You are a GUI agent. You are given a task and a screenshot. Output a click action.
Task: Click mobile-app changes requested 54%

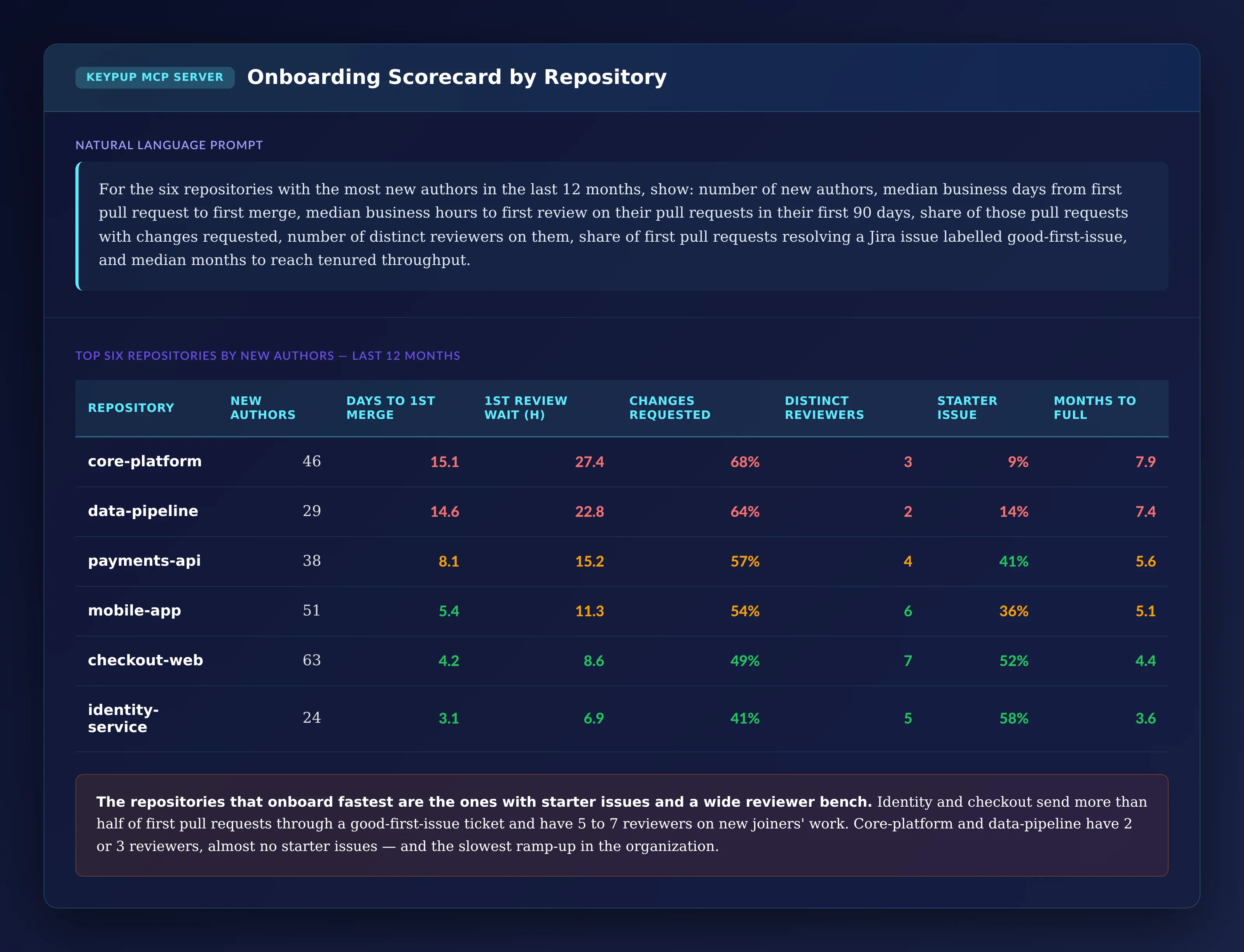click(745, 612)
